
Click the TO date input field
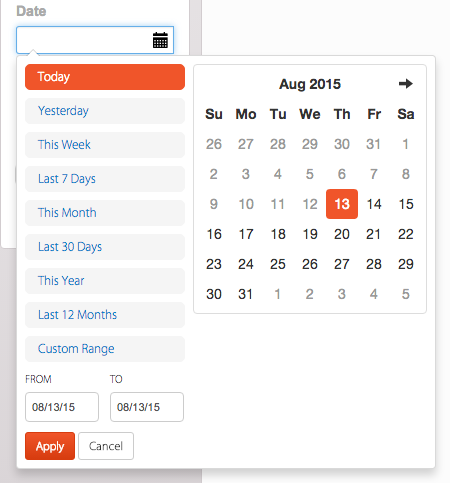pyautogui.click(x=147, y=407)
